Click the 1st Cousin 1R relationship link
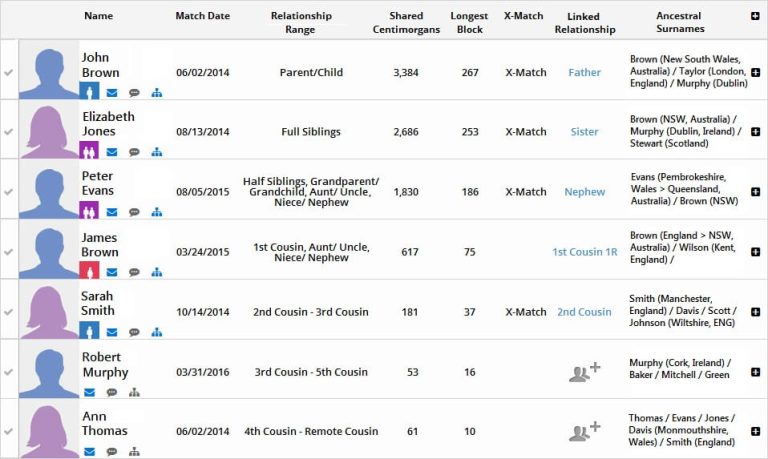Image resolution: width=768 pixels, height=459 pixels. 584,252
